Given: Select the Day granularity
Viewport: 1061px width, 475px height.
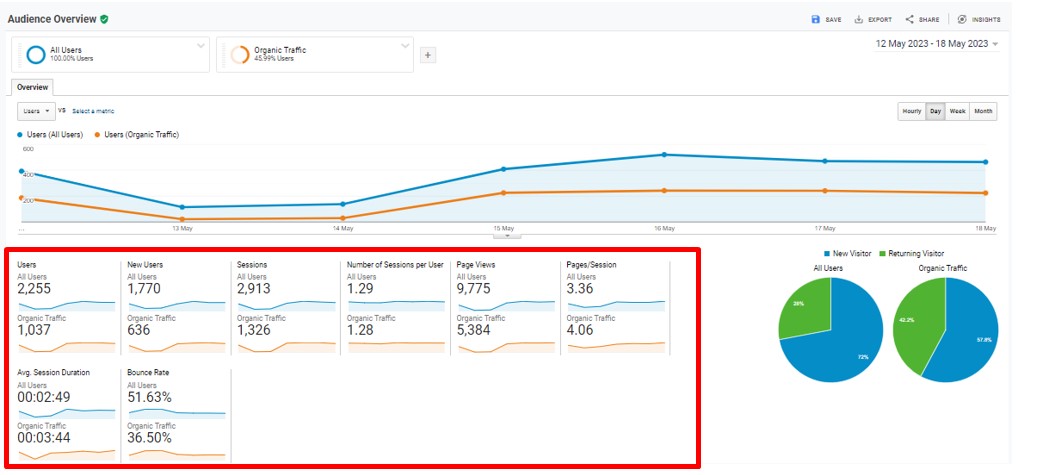Looking at the screenshot, I should pos(935,111).
